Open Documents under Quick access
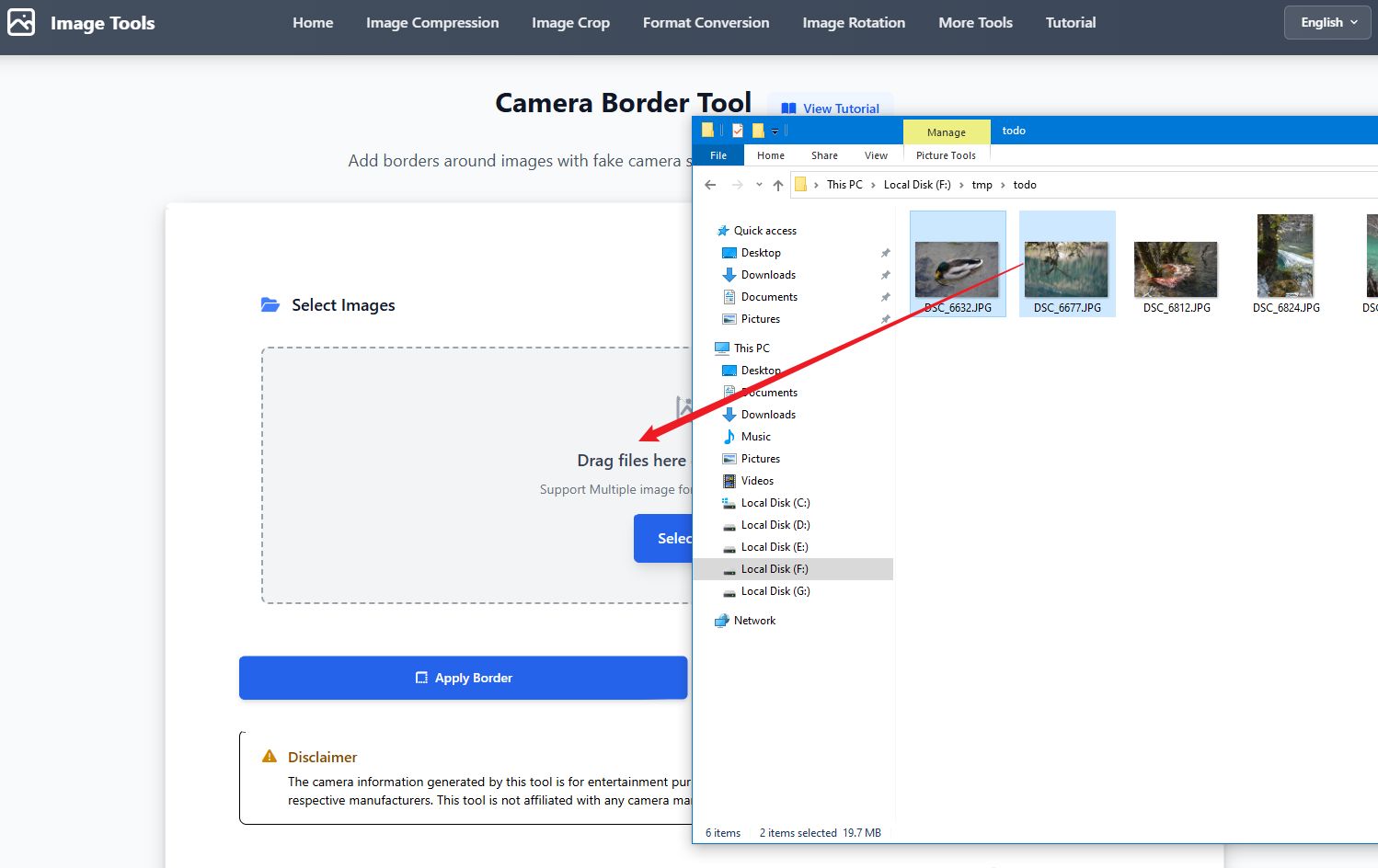Screen dimensions: 1378x868 pyautogui.click(x=769, y=297)
